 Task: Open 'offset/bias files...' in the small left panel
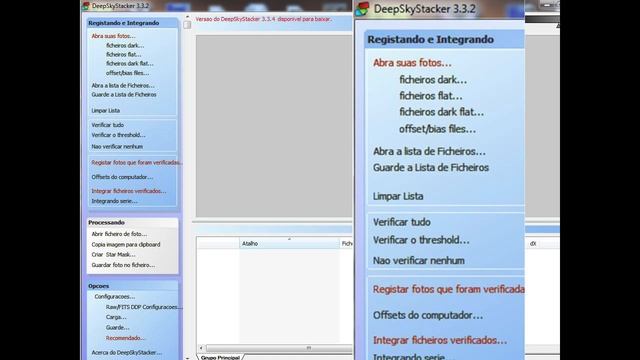click(127, 73)
